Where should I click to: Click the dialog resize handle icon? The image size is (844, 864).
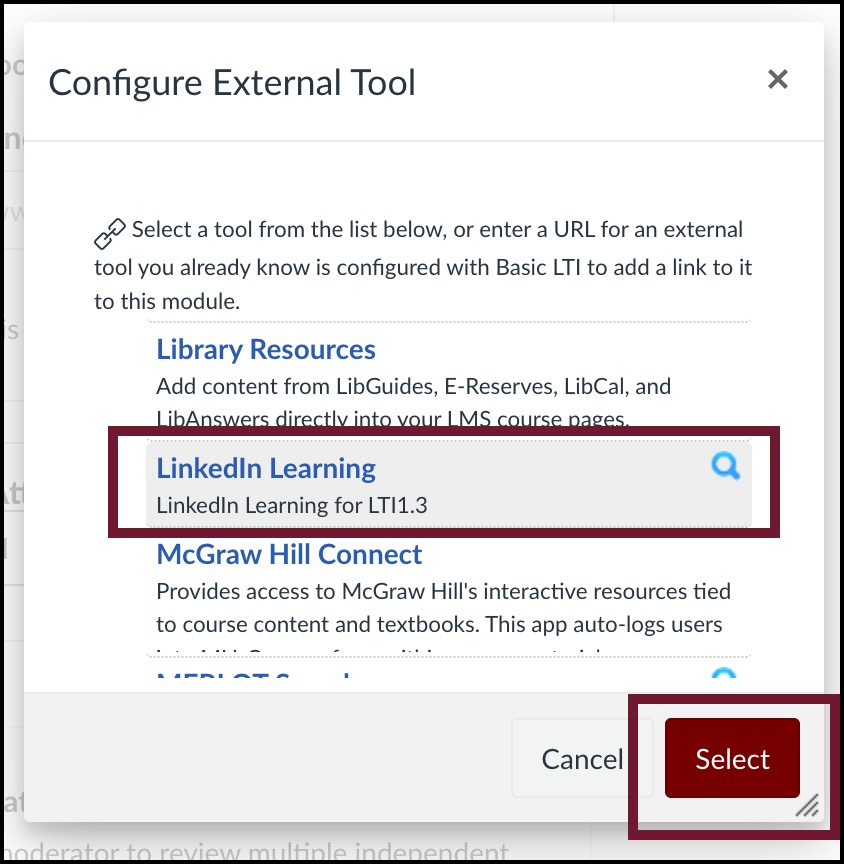808,805
